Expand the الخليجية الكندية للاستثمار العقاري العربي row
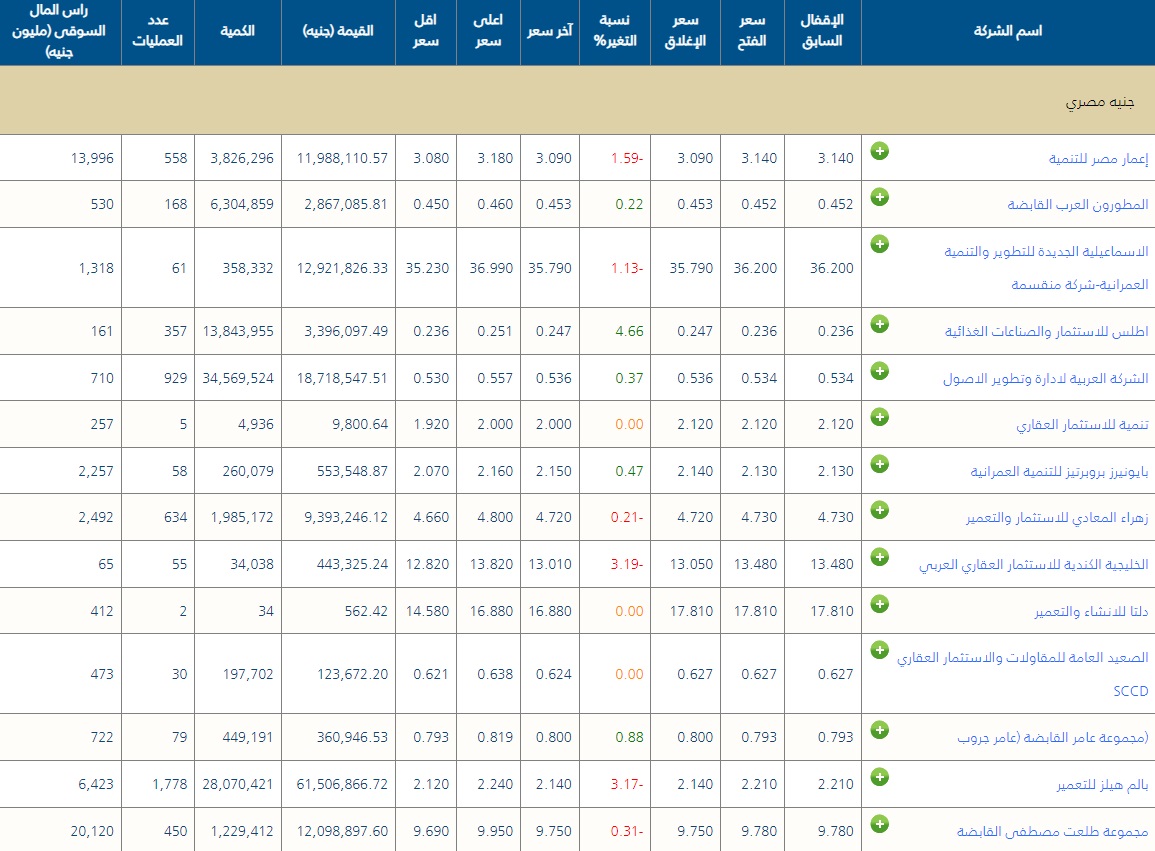This screenshot has width=1155, height=851. [x=880, y=557]
